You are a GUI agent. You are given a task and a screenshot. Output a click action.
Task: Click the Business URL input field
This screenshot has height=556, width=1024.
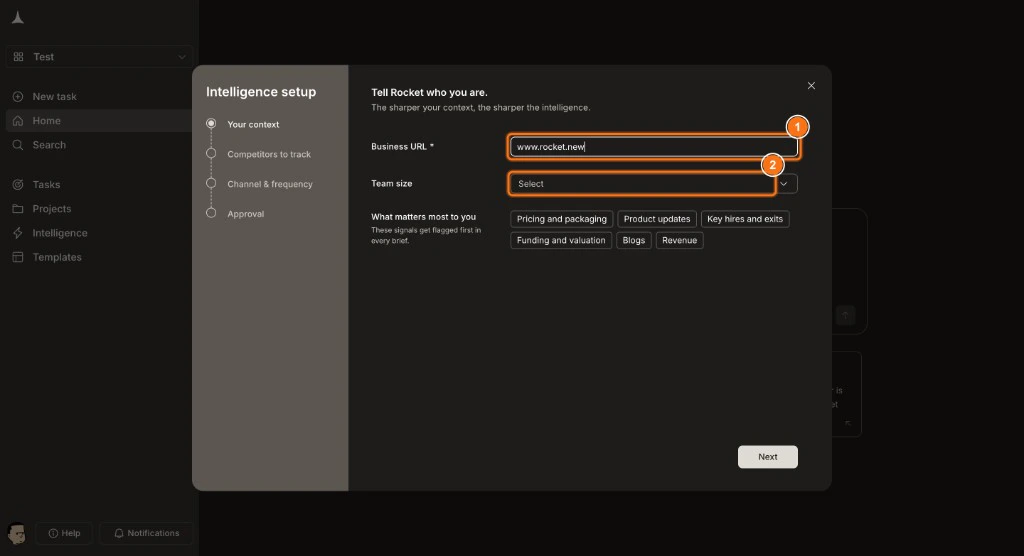pyautogui.click(x=654, y=147)
